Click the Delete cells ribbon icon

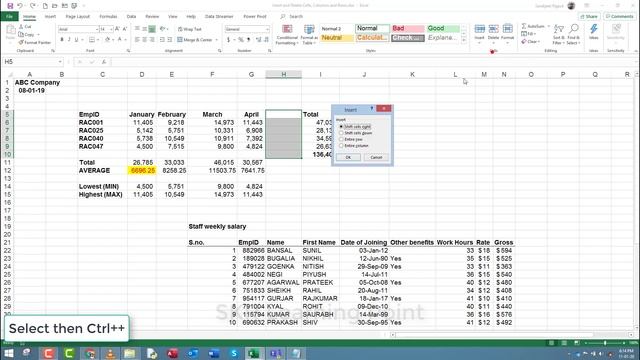pyautogui.click(x=493, y=33)
